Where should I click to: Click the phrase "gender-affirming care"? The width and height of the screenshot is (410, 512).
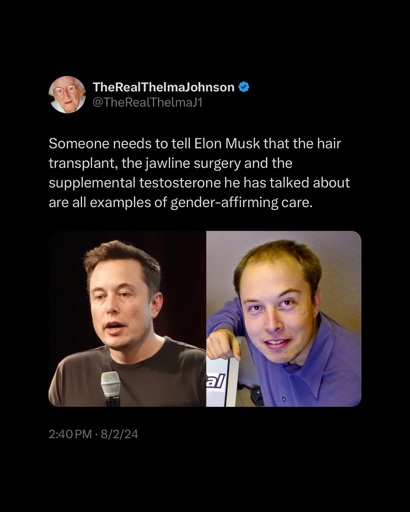pyautogui.click(x=241, y=203)
